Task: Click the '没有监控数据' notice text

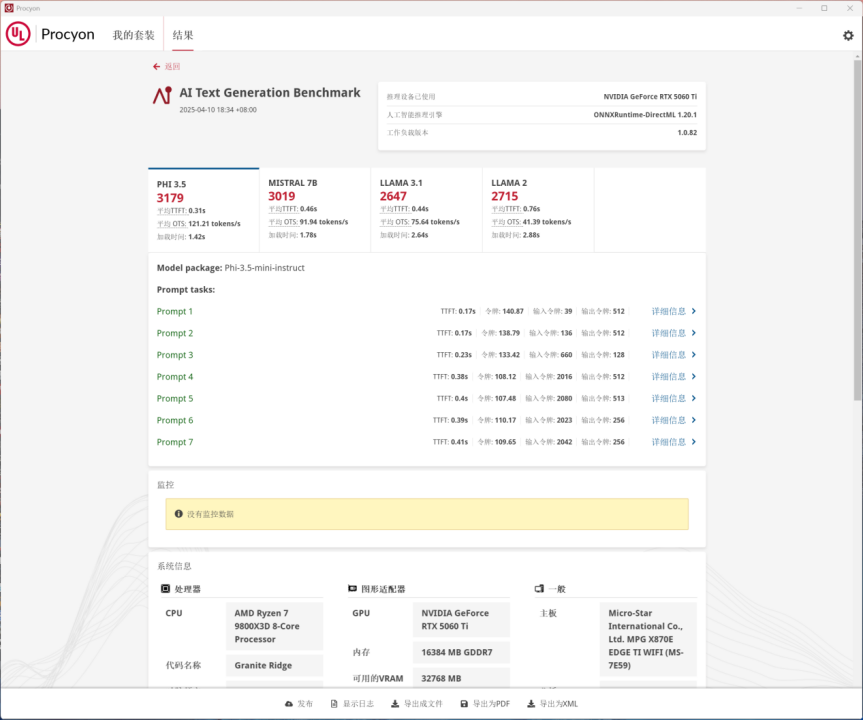Action: pos(210,514)
